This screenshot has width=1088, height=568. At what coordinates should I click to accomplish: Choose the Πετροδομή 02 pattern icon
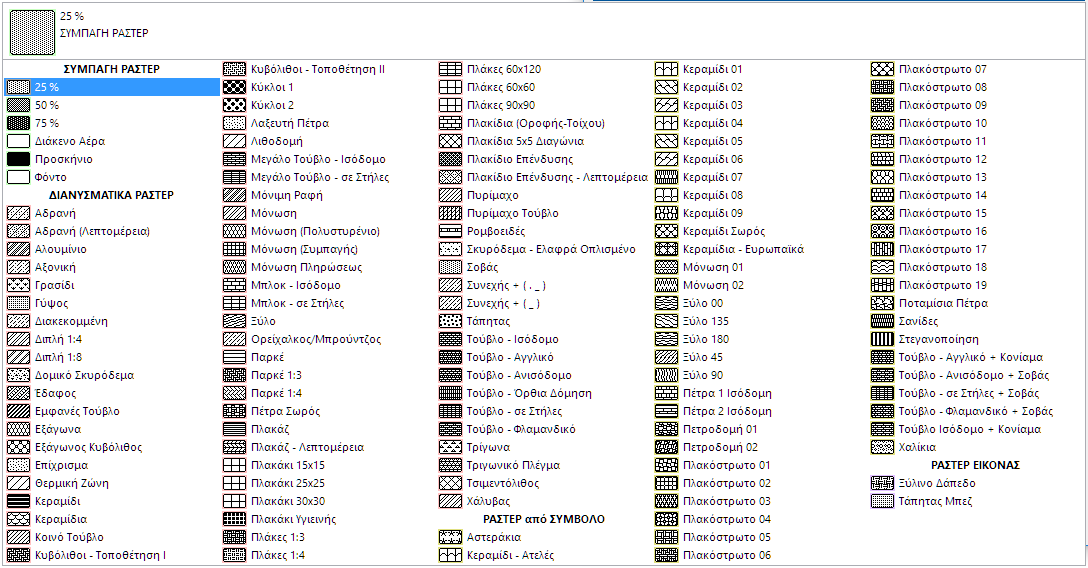666,447
